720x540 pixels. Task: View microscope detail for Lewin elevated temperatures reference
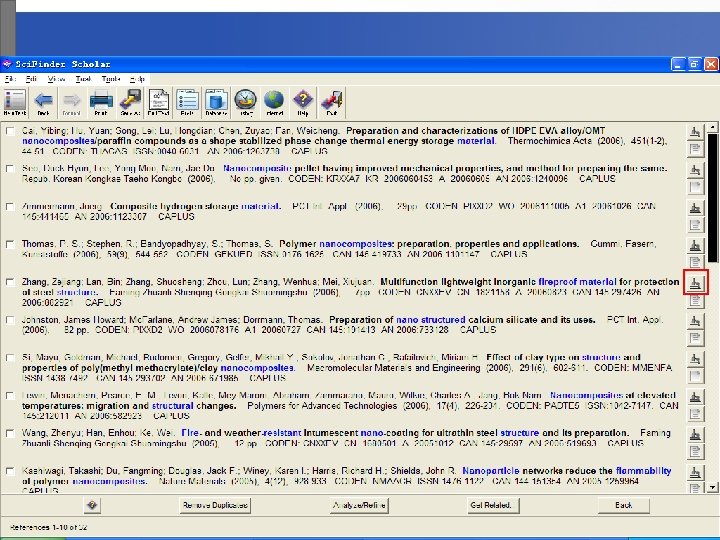coord(696,397)
